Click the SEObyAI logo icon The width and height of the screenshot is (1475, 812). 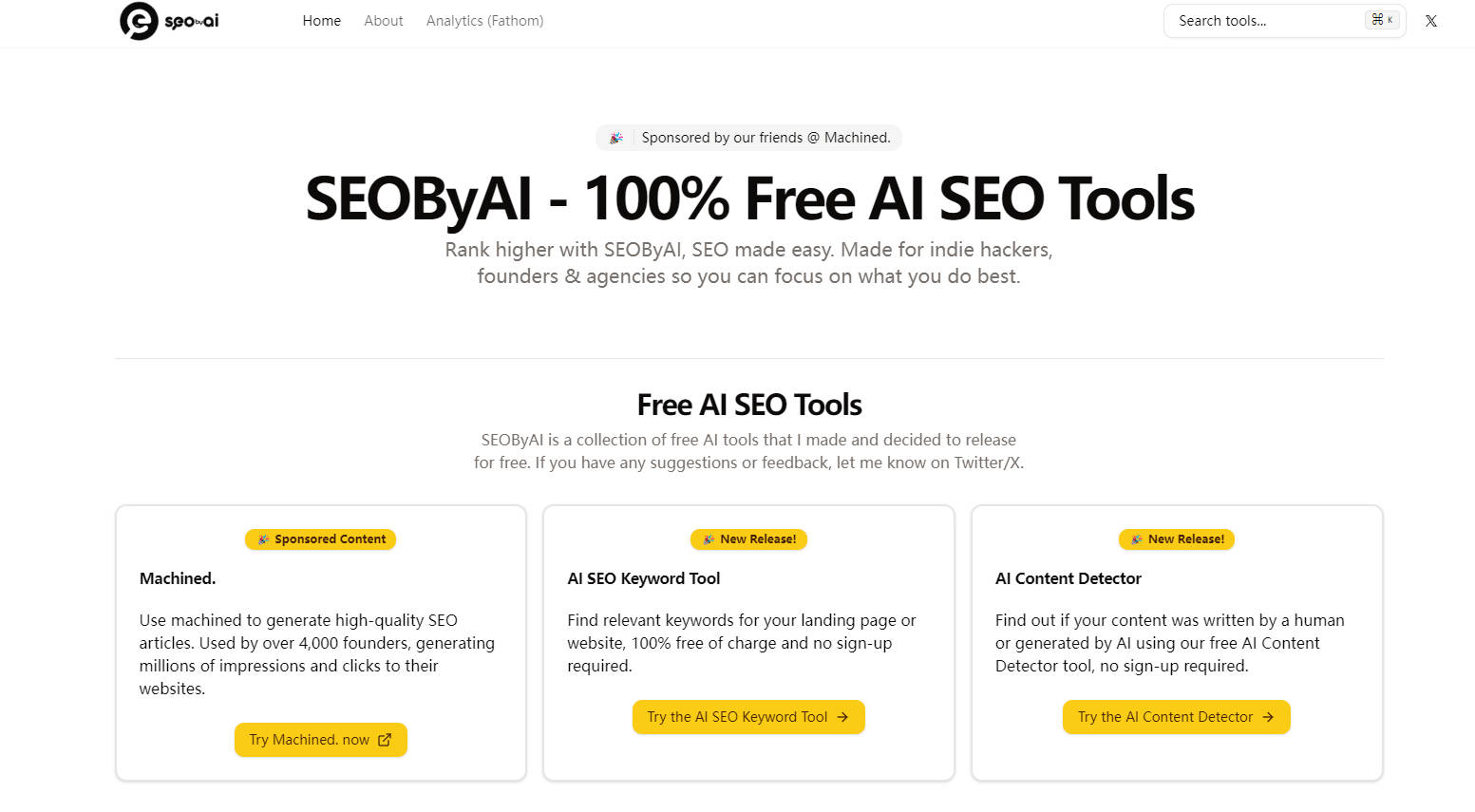tap(139, 21)
